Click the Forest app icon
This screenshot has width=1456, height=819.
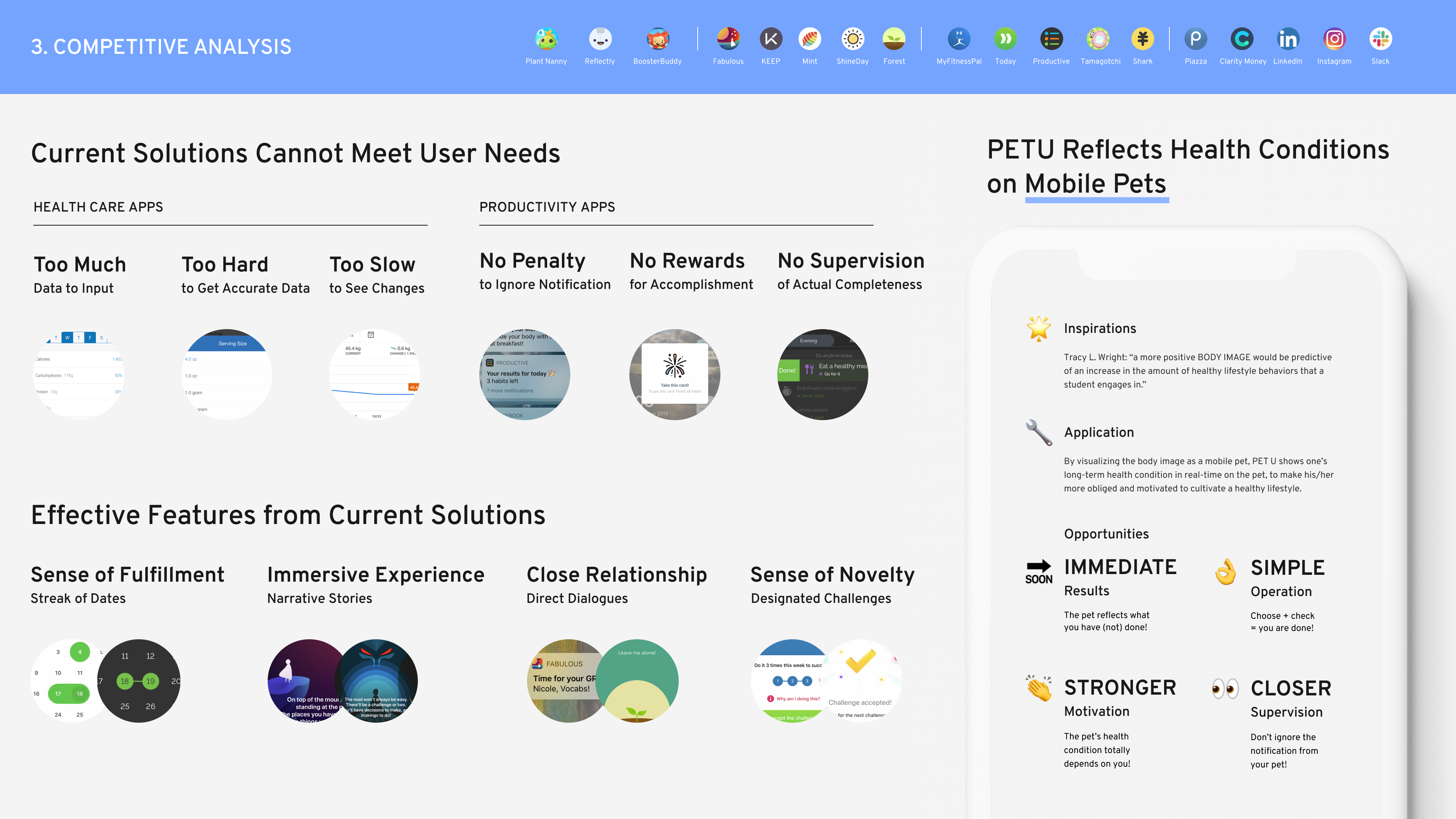(894, 39)
